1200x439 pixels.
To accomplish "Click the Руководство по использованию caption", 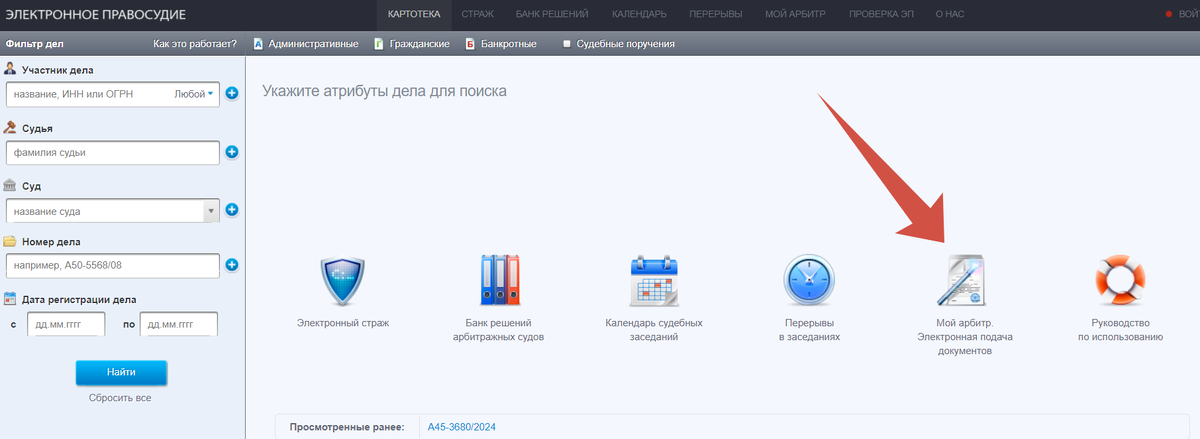I will [x=1120, y=330].
